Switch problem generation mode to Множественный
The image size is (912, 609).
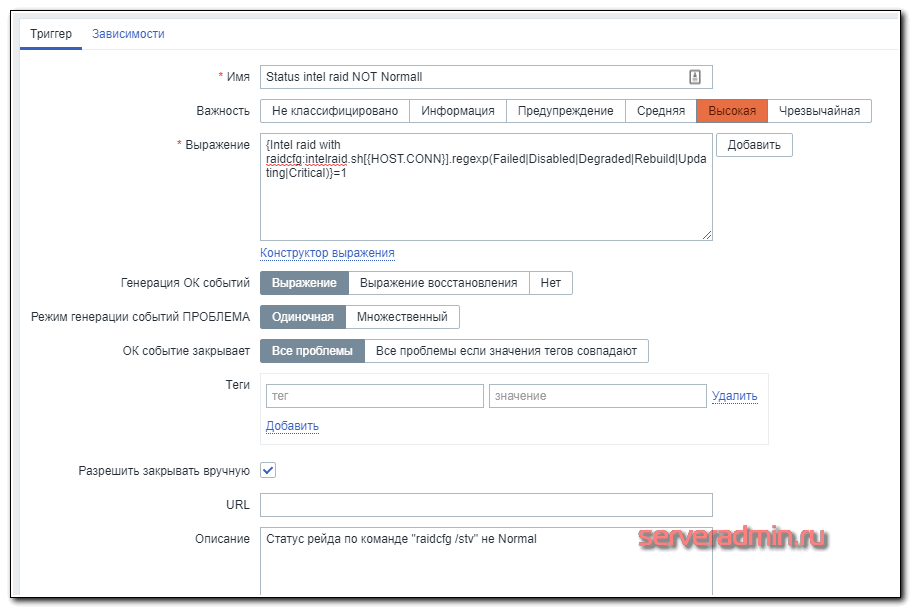pyautogui.click(x=402, y=317)
